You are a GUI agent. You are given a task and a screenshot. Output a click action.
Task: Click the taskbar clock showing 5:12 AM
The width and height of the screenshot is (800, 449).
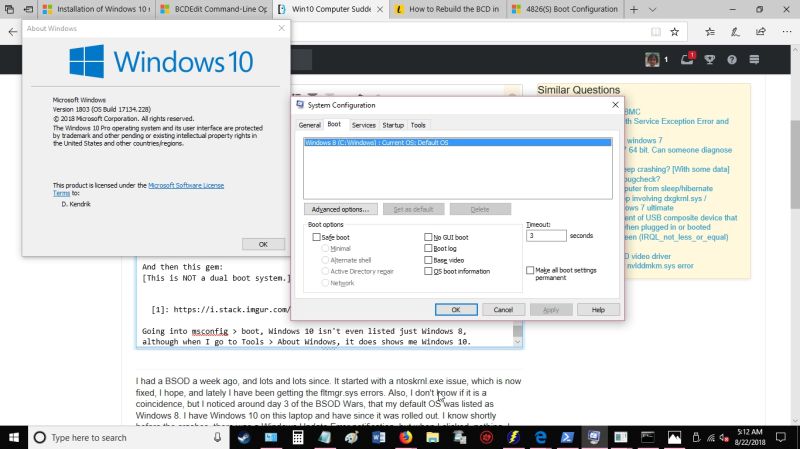[x=750, y=437]
